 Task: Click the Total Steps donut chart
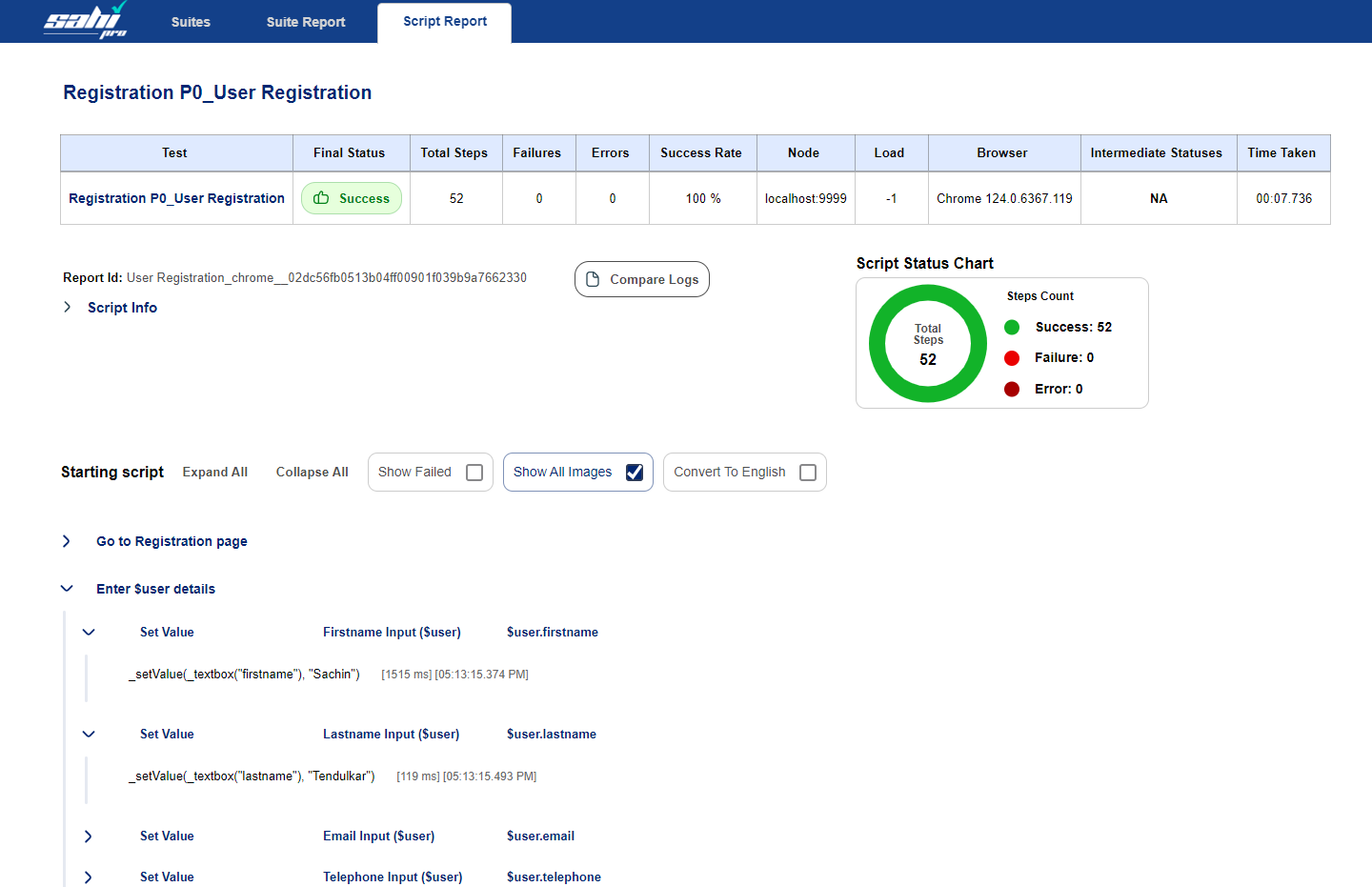(x=927, y=344)
